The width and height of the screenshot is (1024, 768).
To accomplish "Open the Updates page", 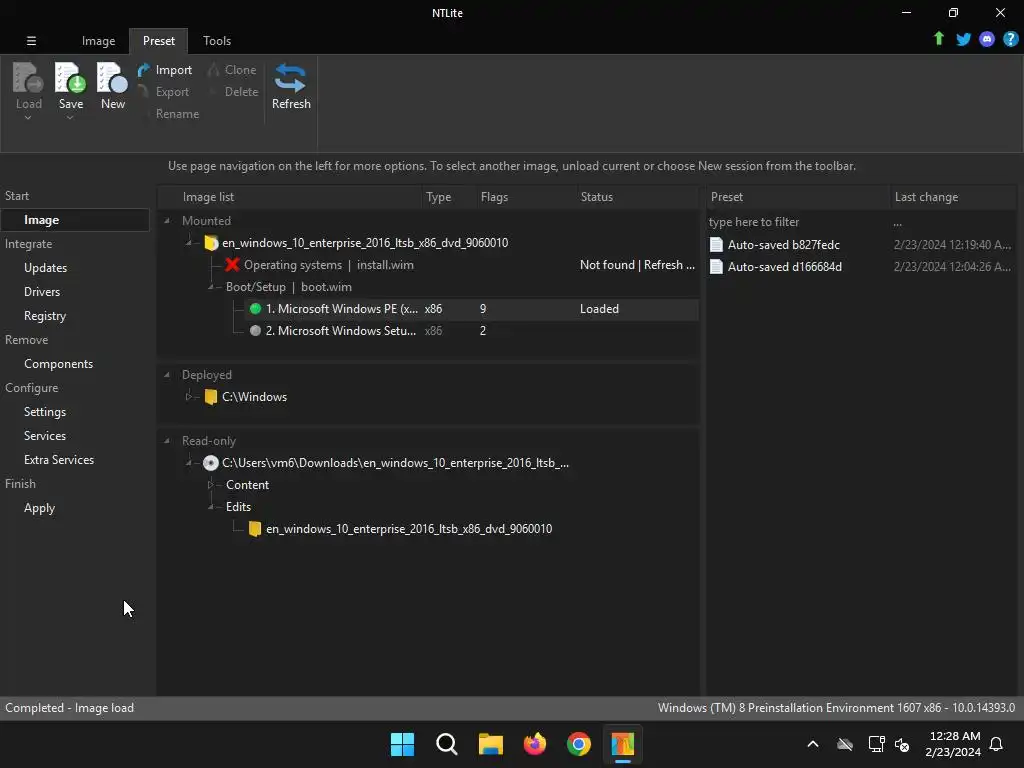I will [45, 268].
